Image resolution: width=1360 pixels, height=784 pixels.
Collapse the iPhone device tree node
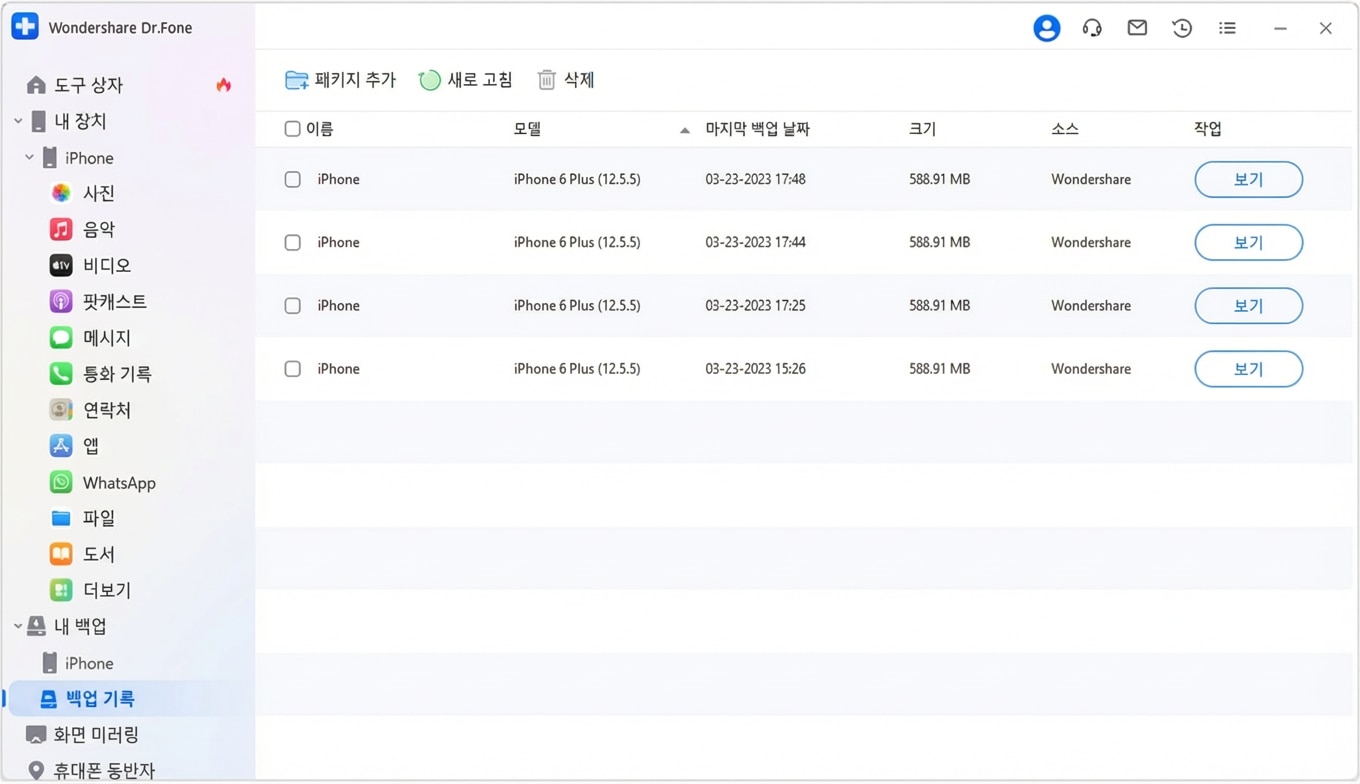tap(29, 158)
